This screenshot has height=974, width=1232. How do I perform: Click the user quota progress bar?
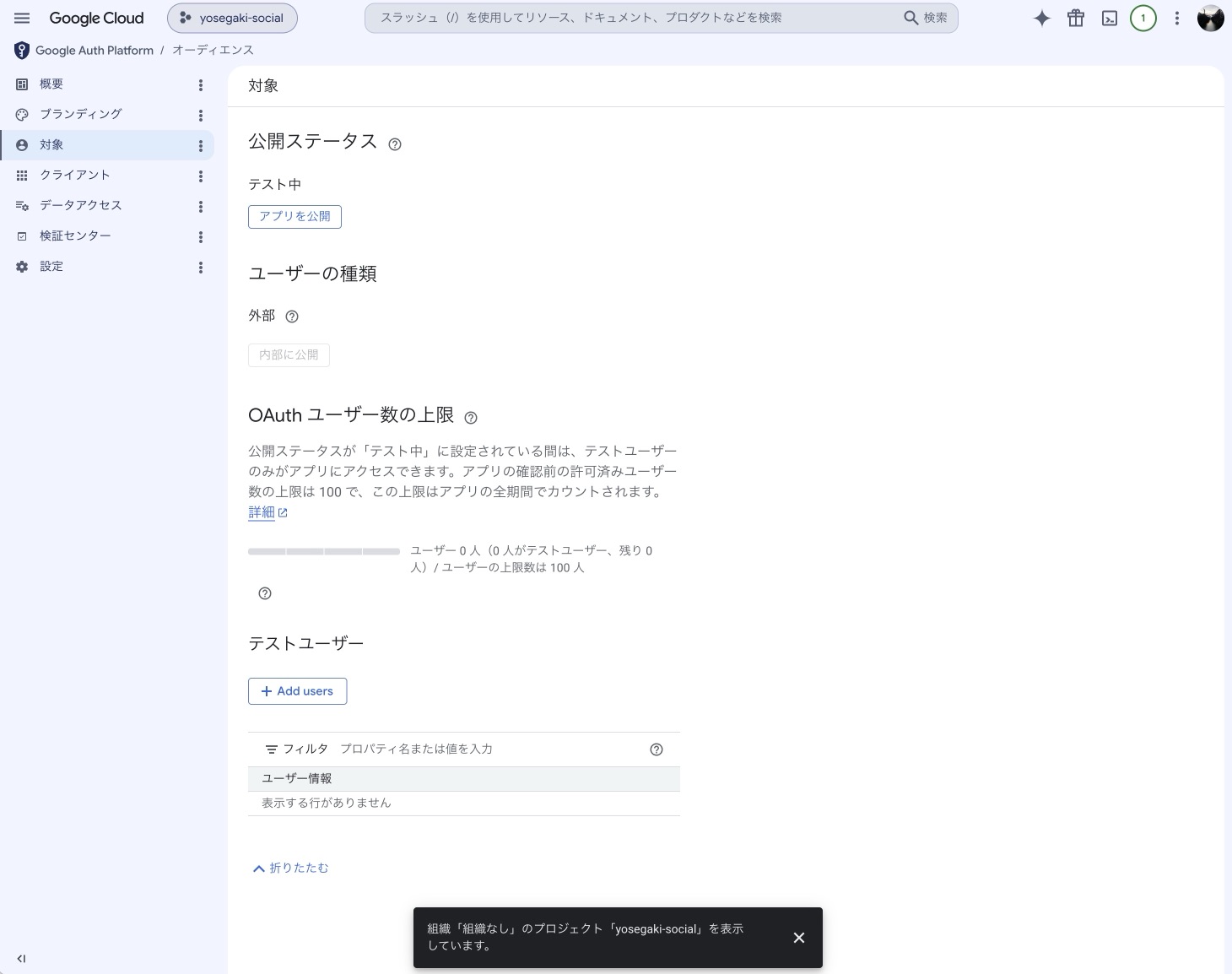coord(324,551)
